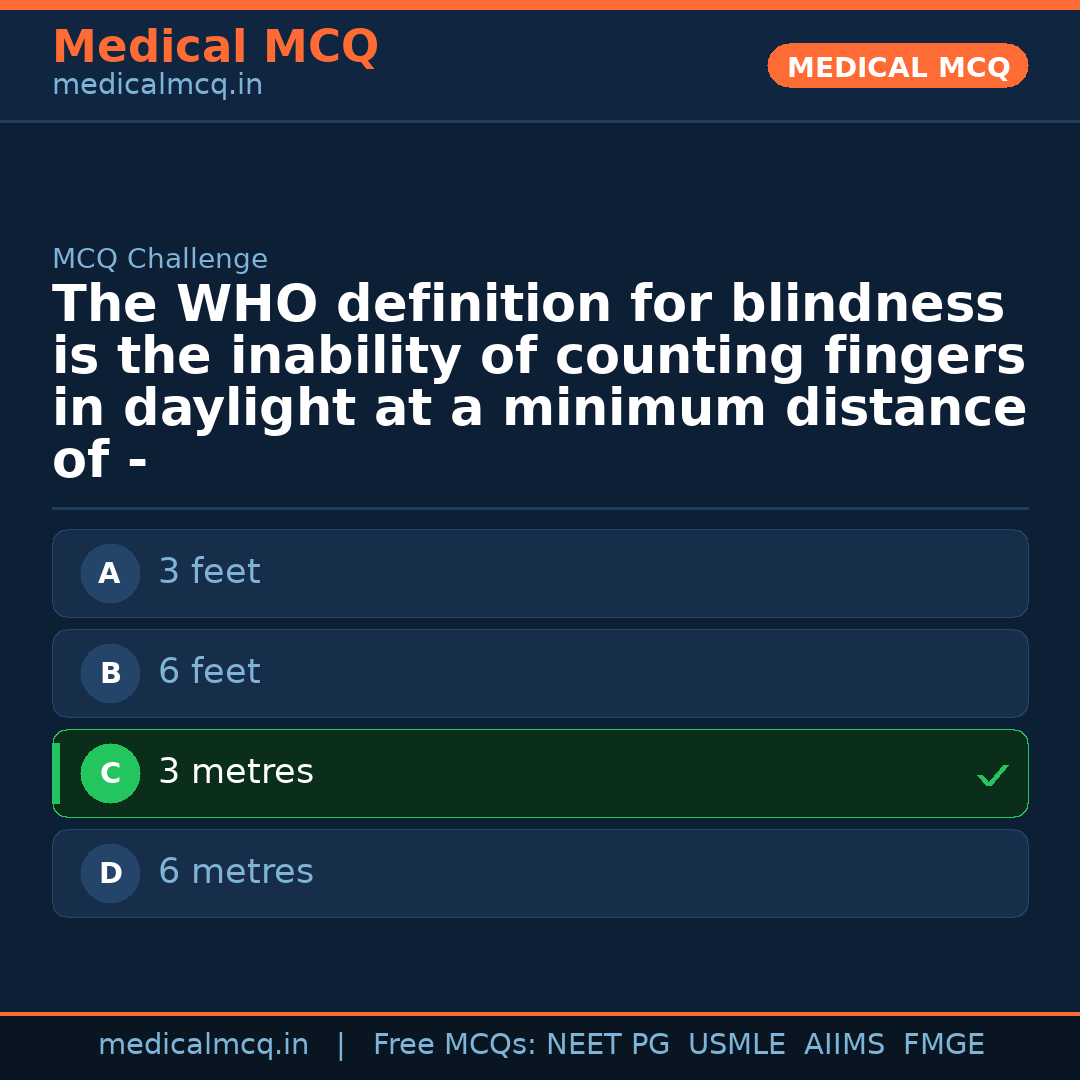Pick the "6 metres" answer option
This screenshot has height=1080, width=1080.
236,872
